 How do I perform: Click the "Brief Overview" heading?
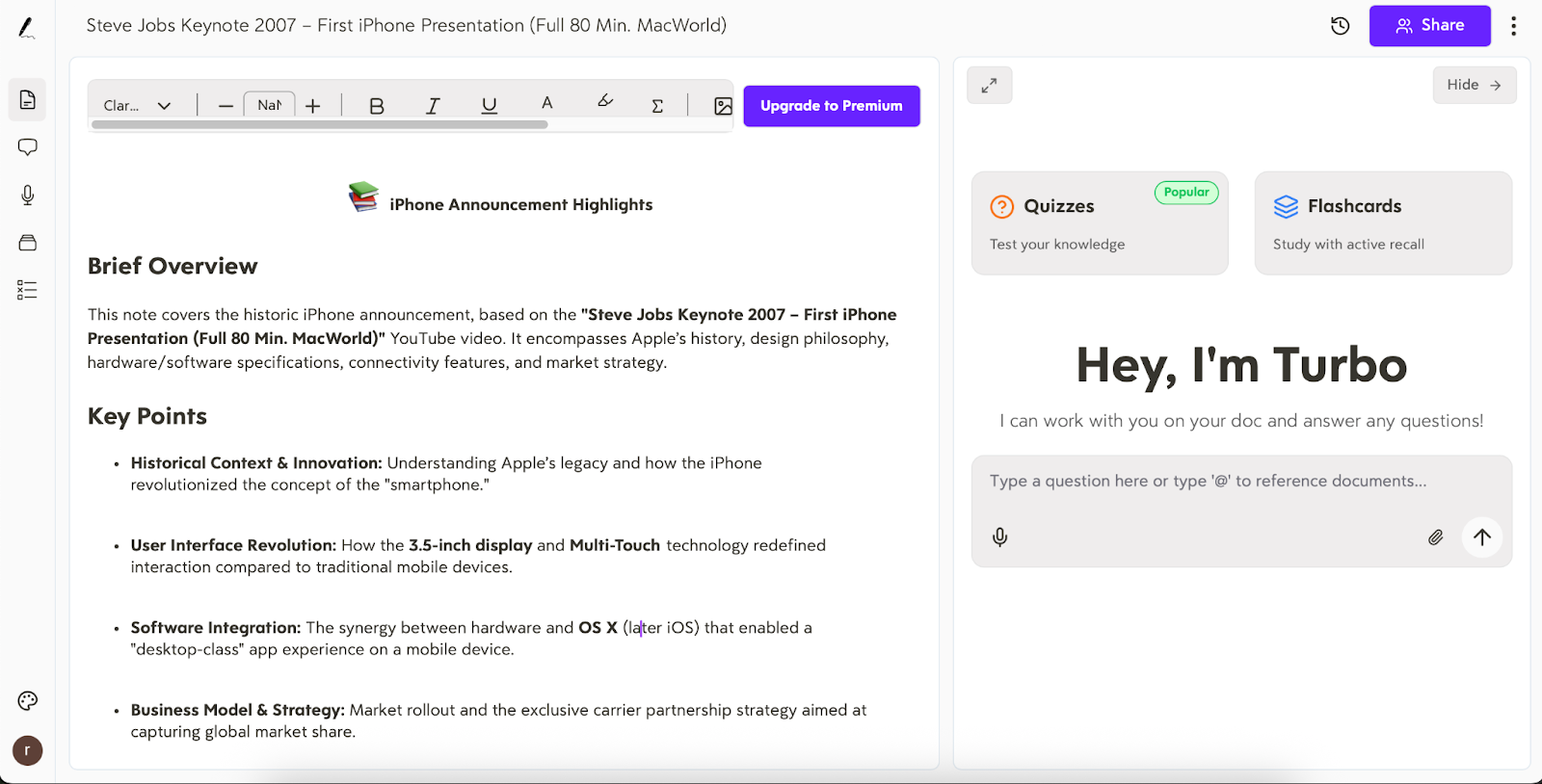(173, 266)
